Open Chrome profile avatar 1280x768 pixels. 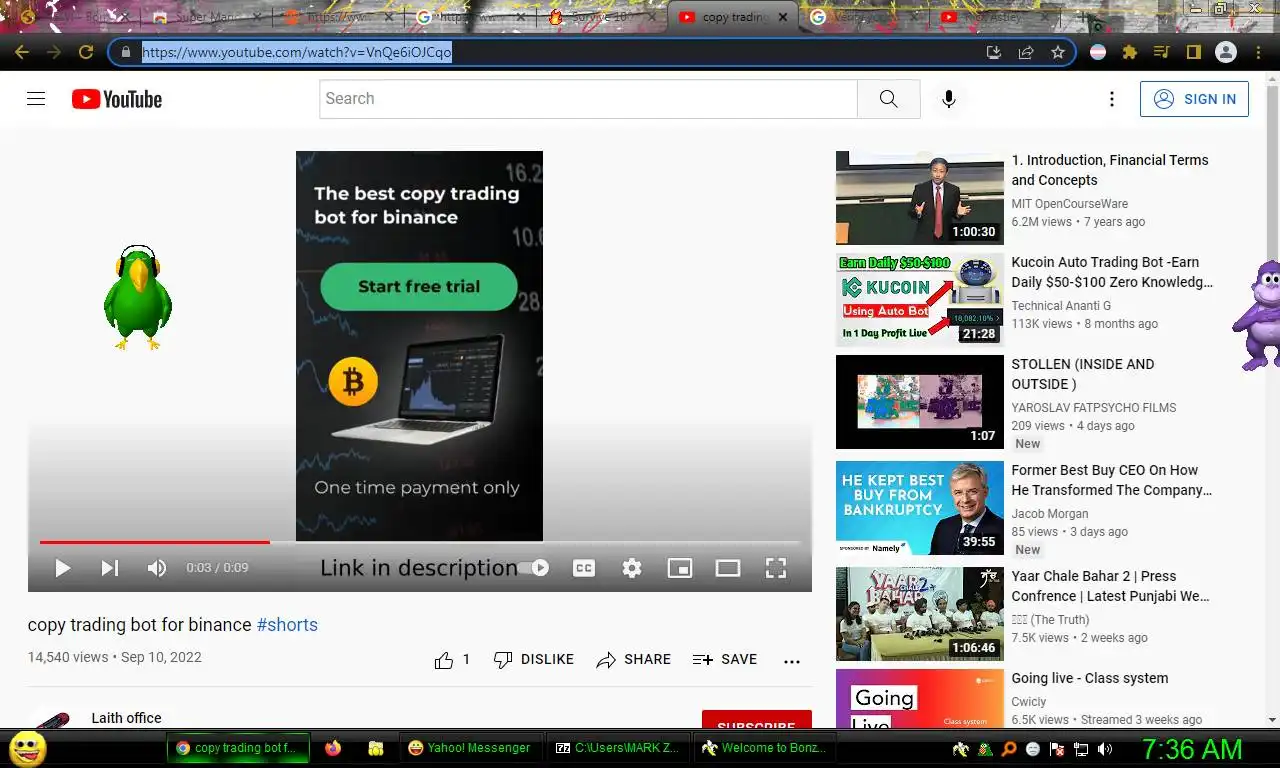1225,52
